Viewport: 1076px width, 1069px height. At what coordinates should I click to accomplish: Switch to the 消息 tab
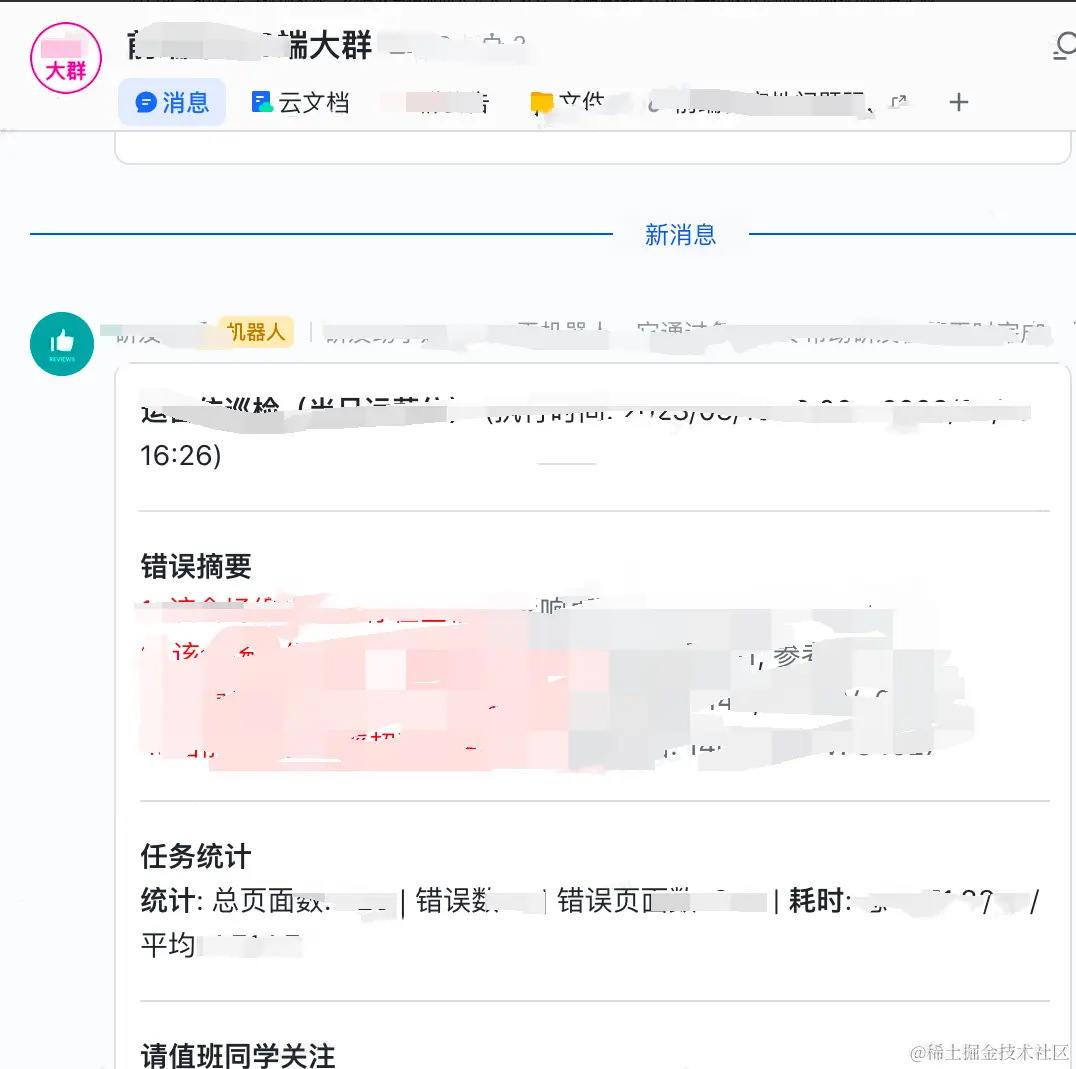[x=171, y=101]
